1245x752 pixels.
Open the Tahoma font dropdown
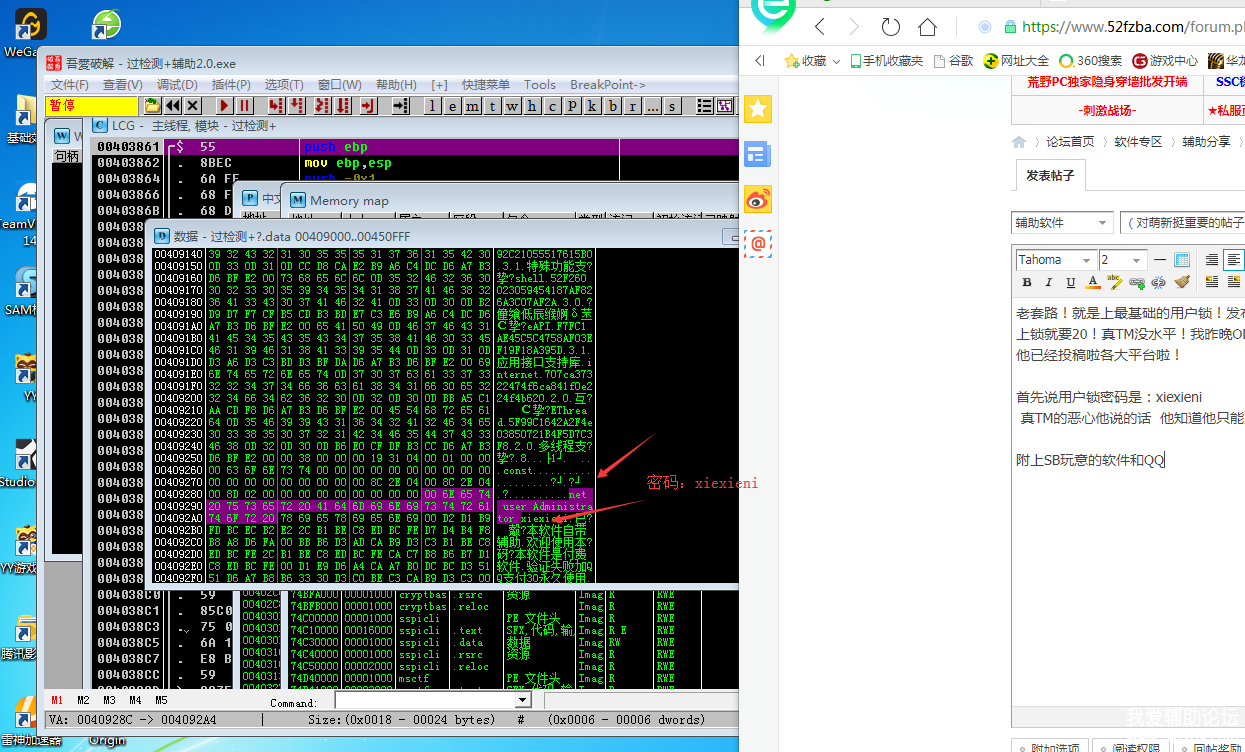click(1055, 260)
